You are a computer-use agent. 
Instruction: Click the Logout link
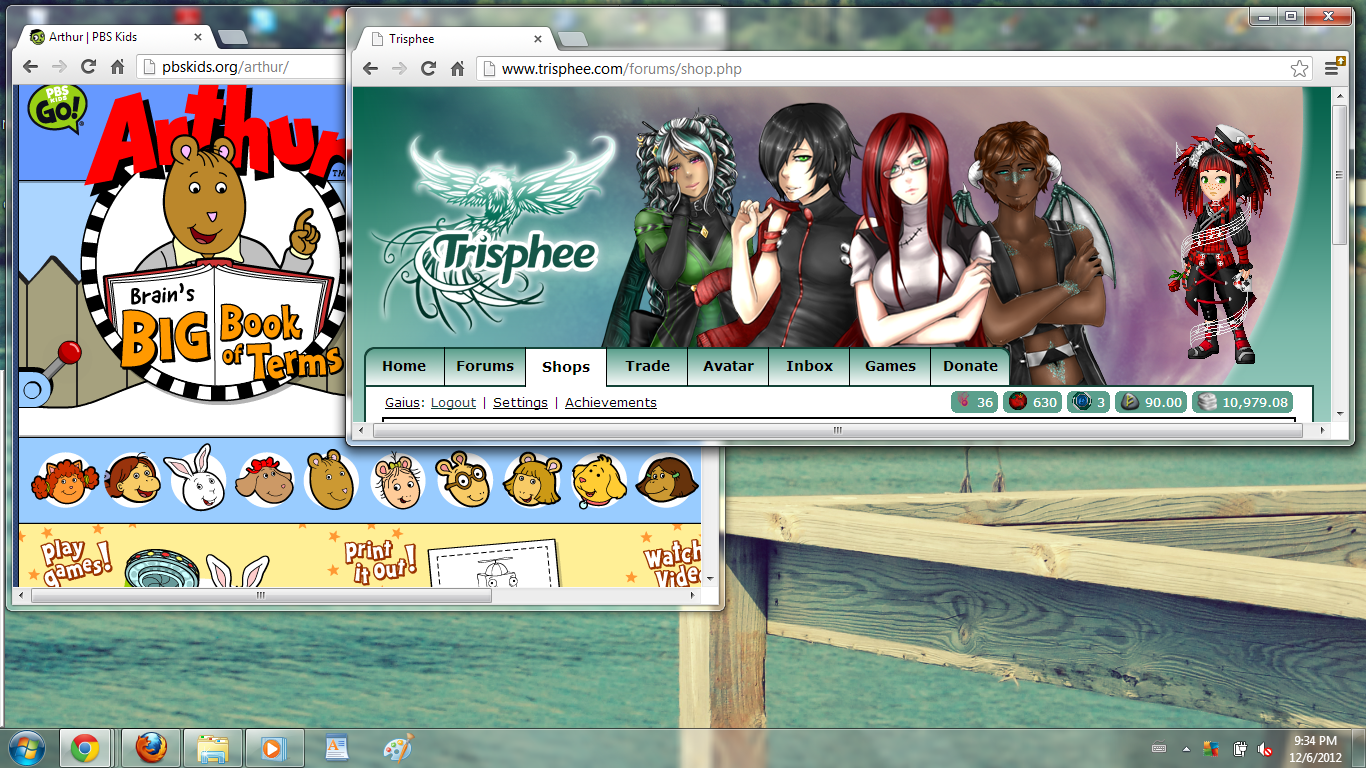tap(453, 402)
